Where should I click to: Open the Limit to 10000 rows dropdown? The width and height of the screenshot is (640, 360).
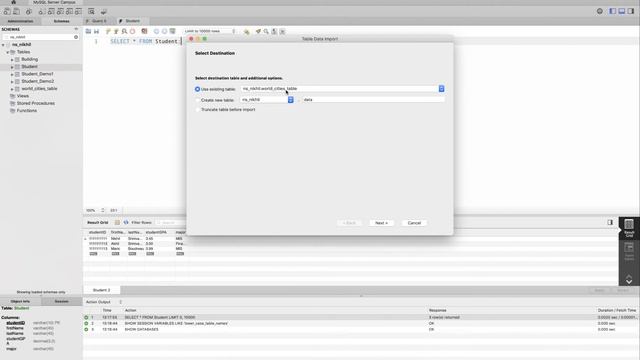point(210,31)
